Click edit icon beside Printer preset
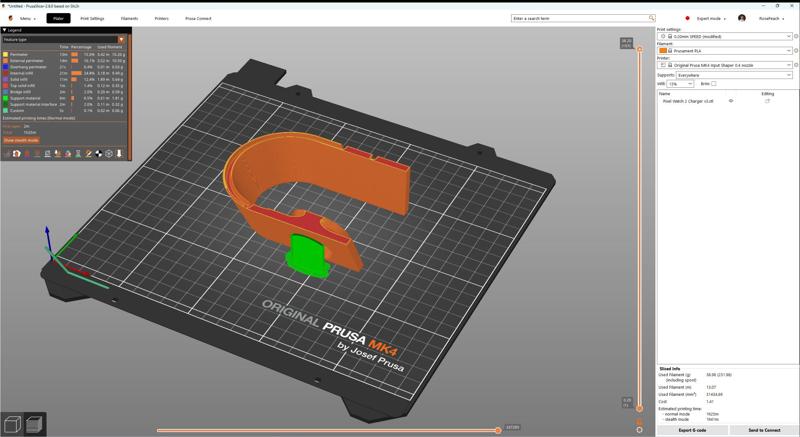Viewport: 800px width, 437px height. click(x=796, y=65)
